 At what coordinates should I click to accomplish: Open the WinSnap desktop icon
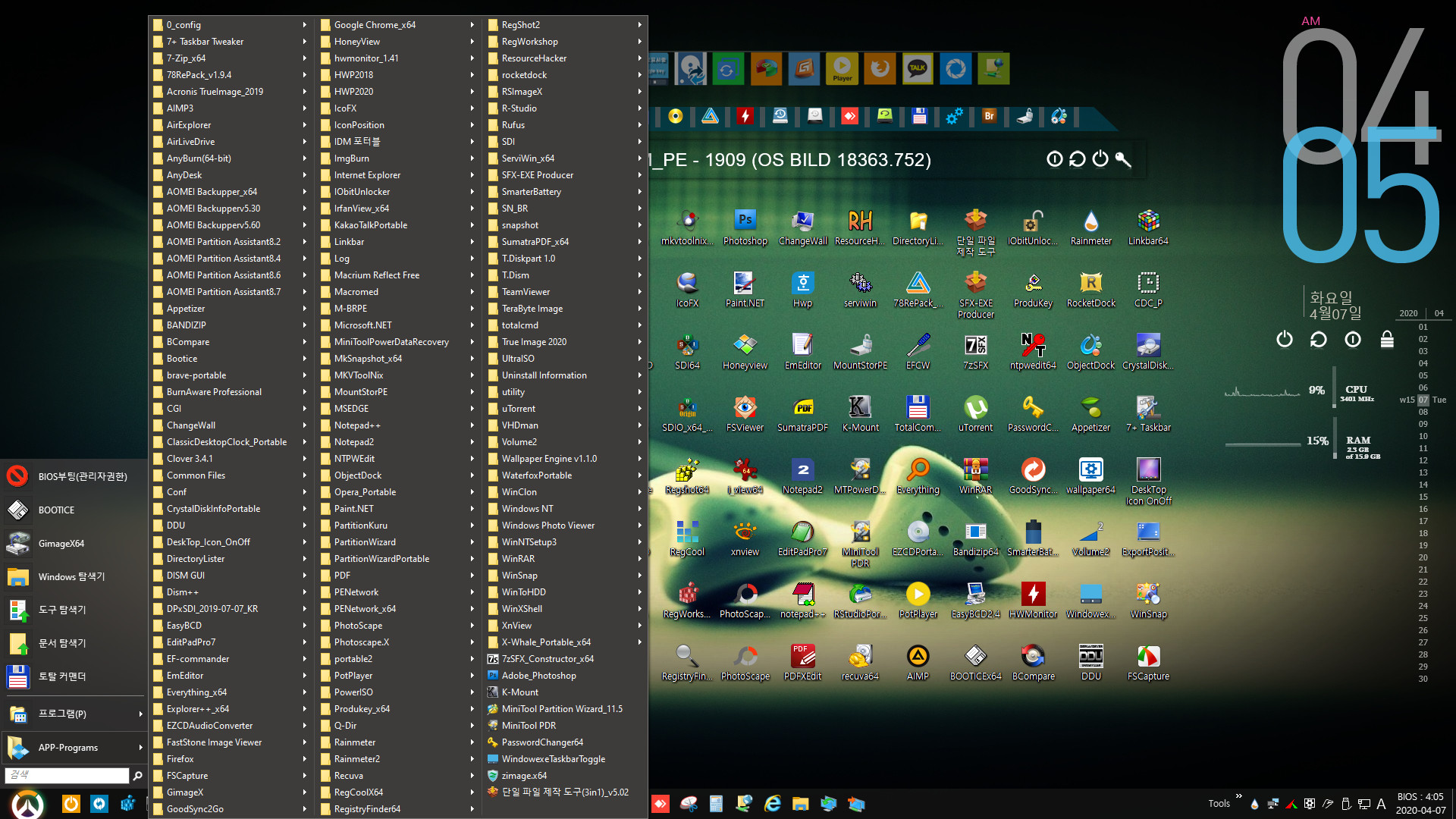[x=1148, y=601]
